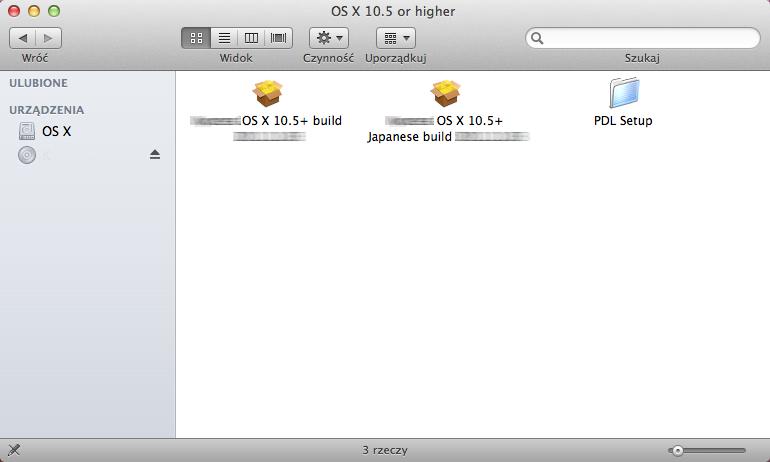Switch to Cover Flow view
Screen dimensions: 770x462
(x=278, y=38)
